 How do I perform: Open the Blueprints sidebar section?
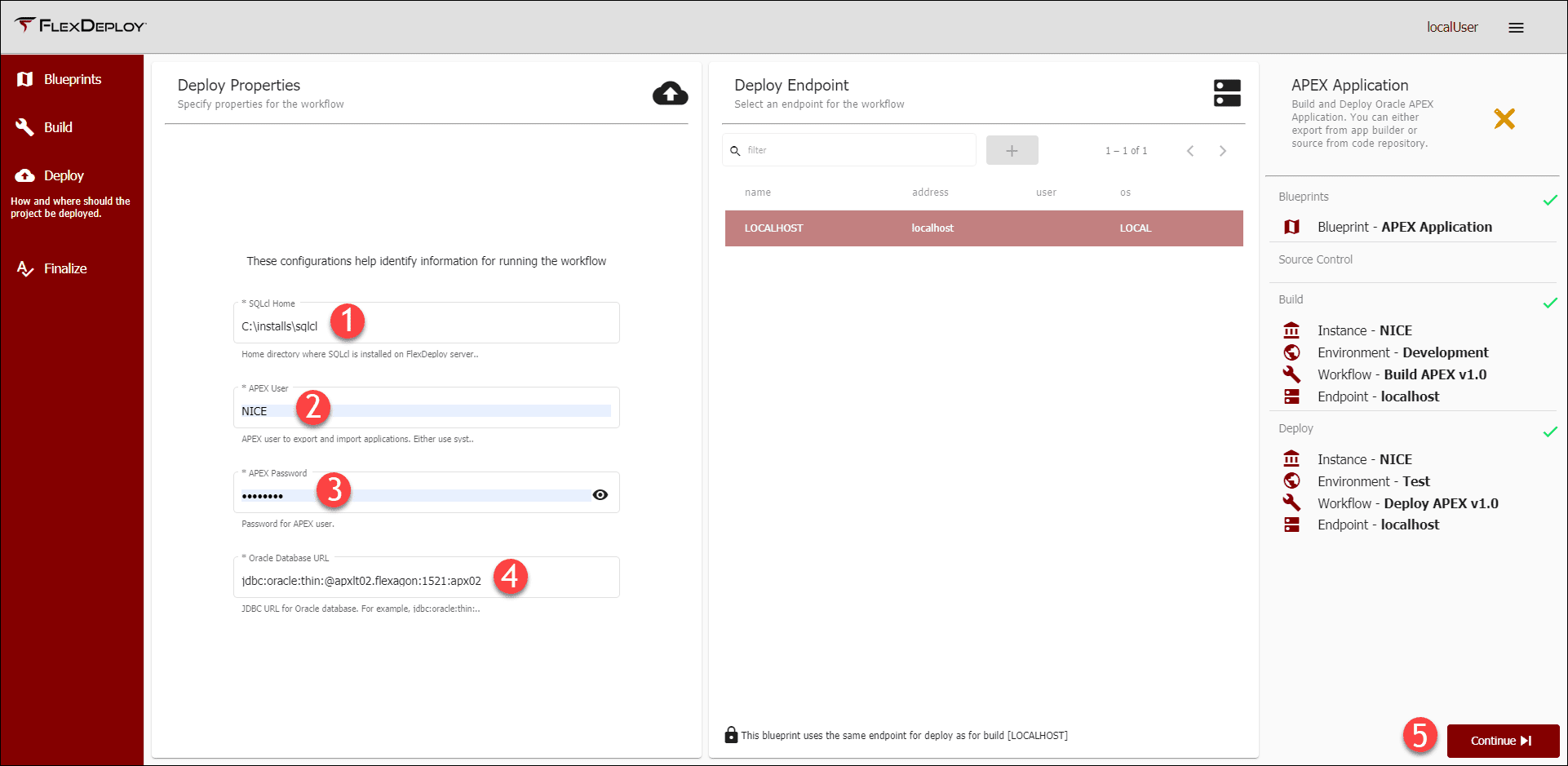73,79
